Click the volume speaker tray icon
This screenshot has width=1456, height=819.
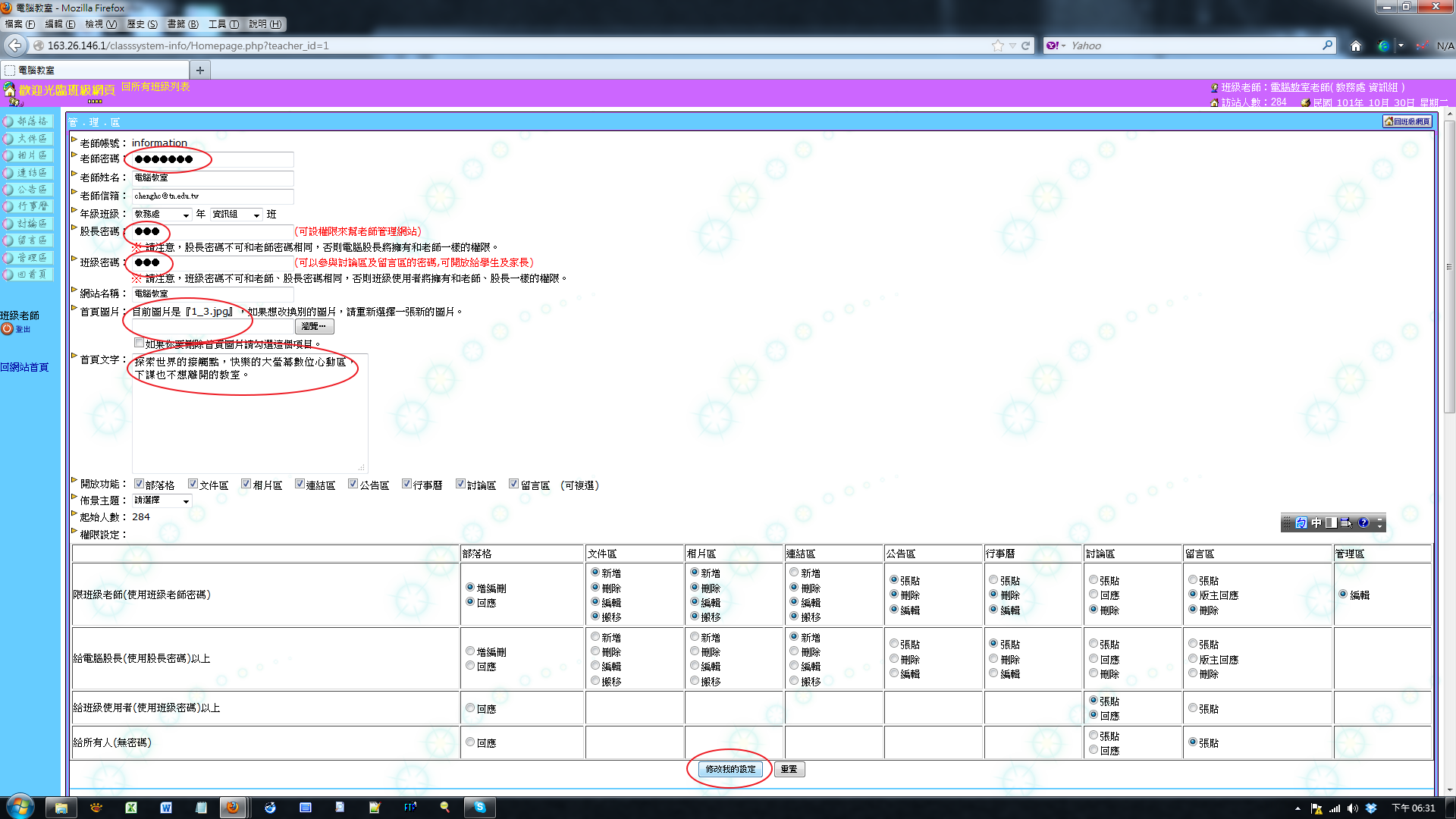pyautogui.click(x=1353, y=808)
